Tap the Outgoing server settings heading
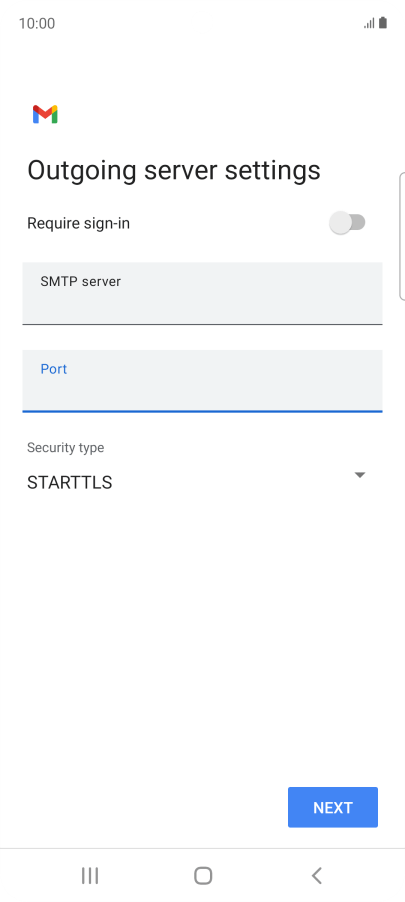 pos(174,171)
